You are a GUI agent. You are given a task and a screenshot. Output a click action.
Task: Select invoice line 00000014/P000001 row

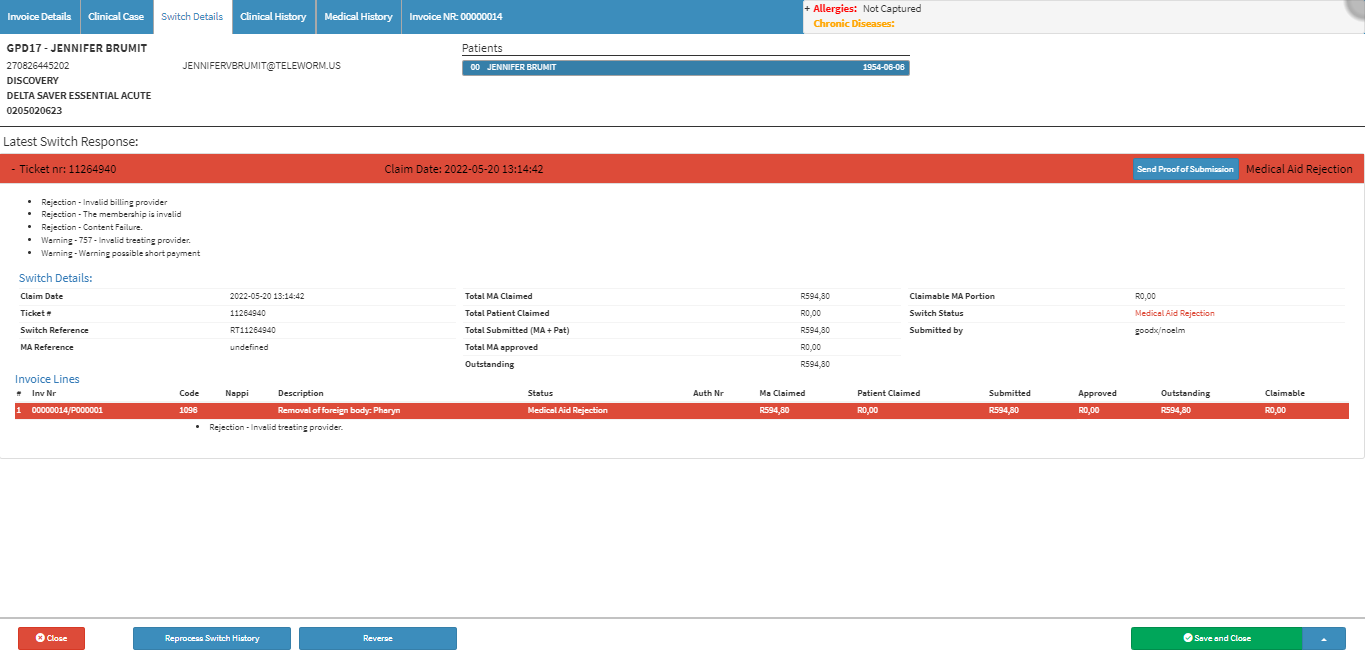click(682, 410)
